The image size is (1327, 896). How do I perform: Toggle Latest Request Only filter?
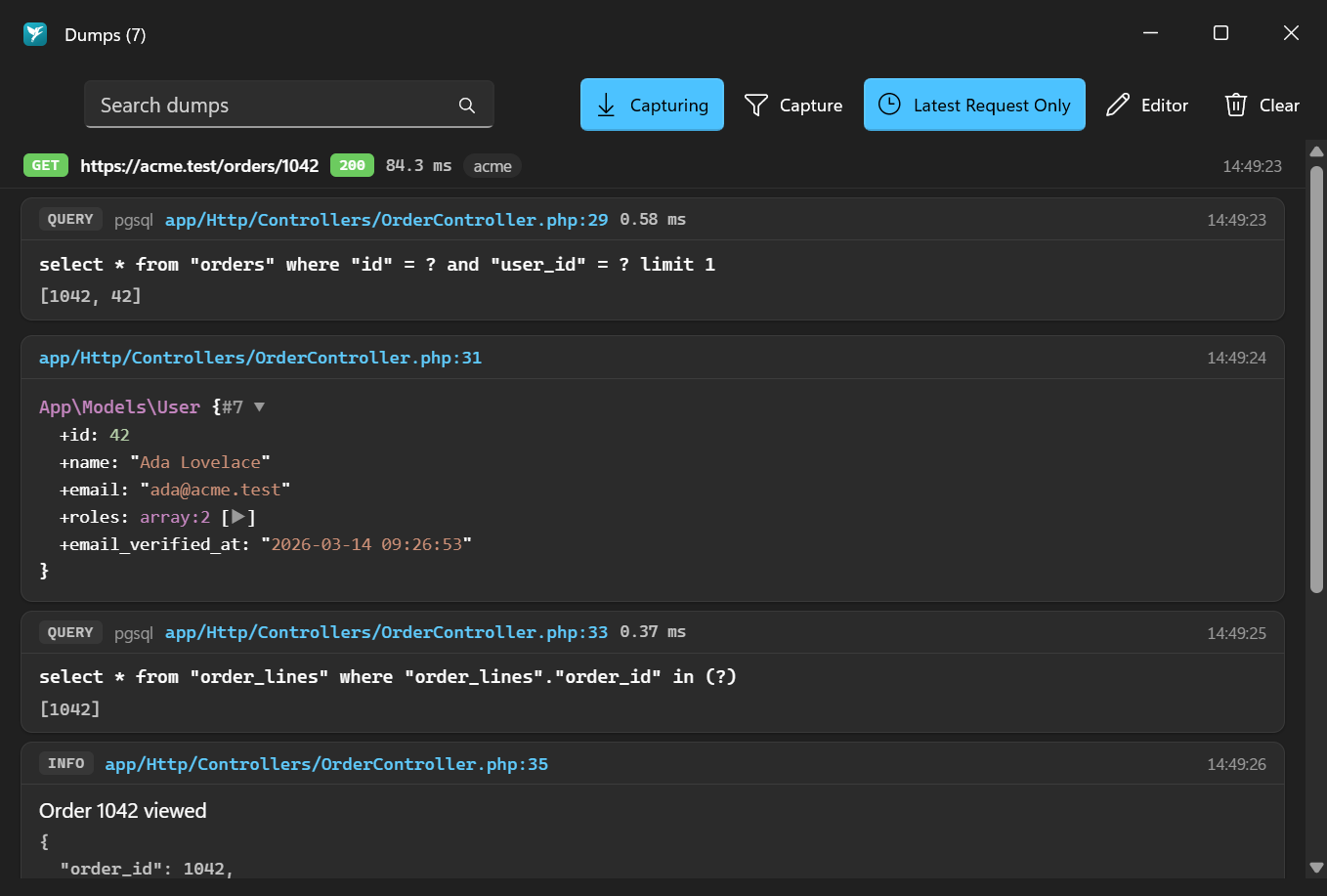click(x=974, y=105)
